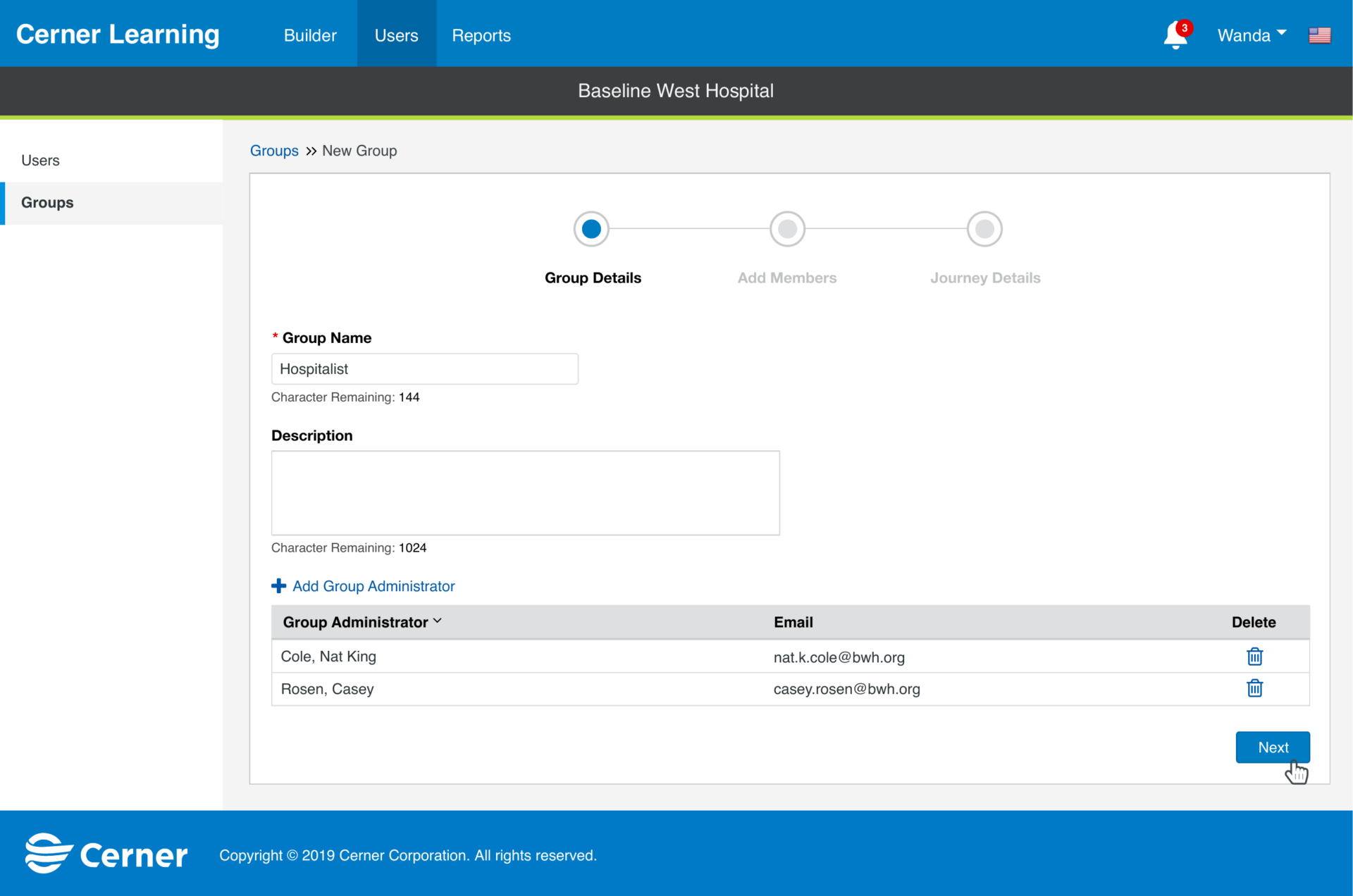Click the Next button
Viewport: 1353px width, 896px height.
(1273, 747)
